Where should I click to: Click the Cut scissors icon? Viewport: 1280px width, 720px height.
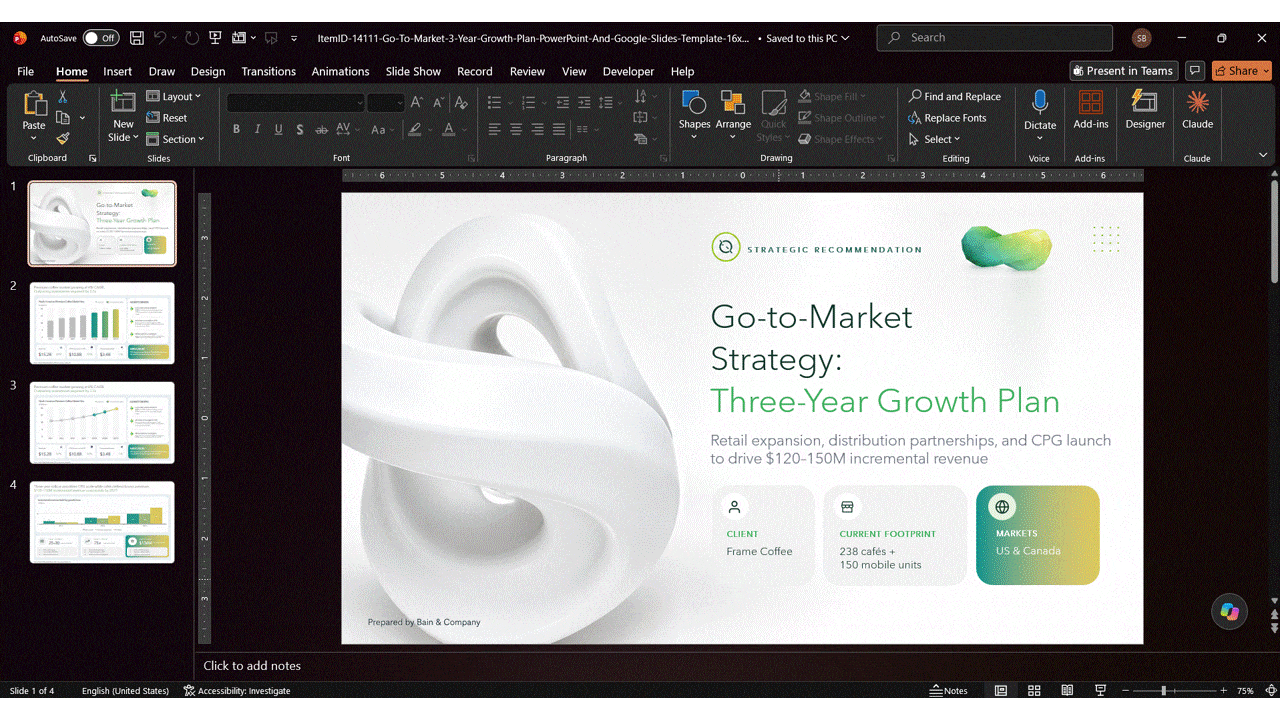tap(63, 97)
